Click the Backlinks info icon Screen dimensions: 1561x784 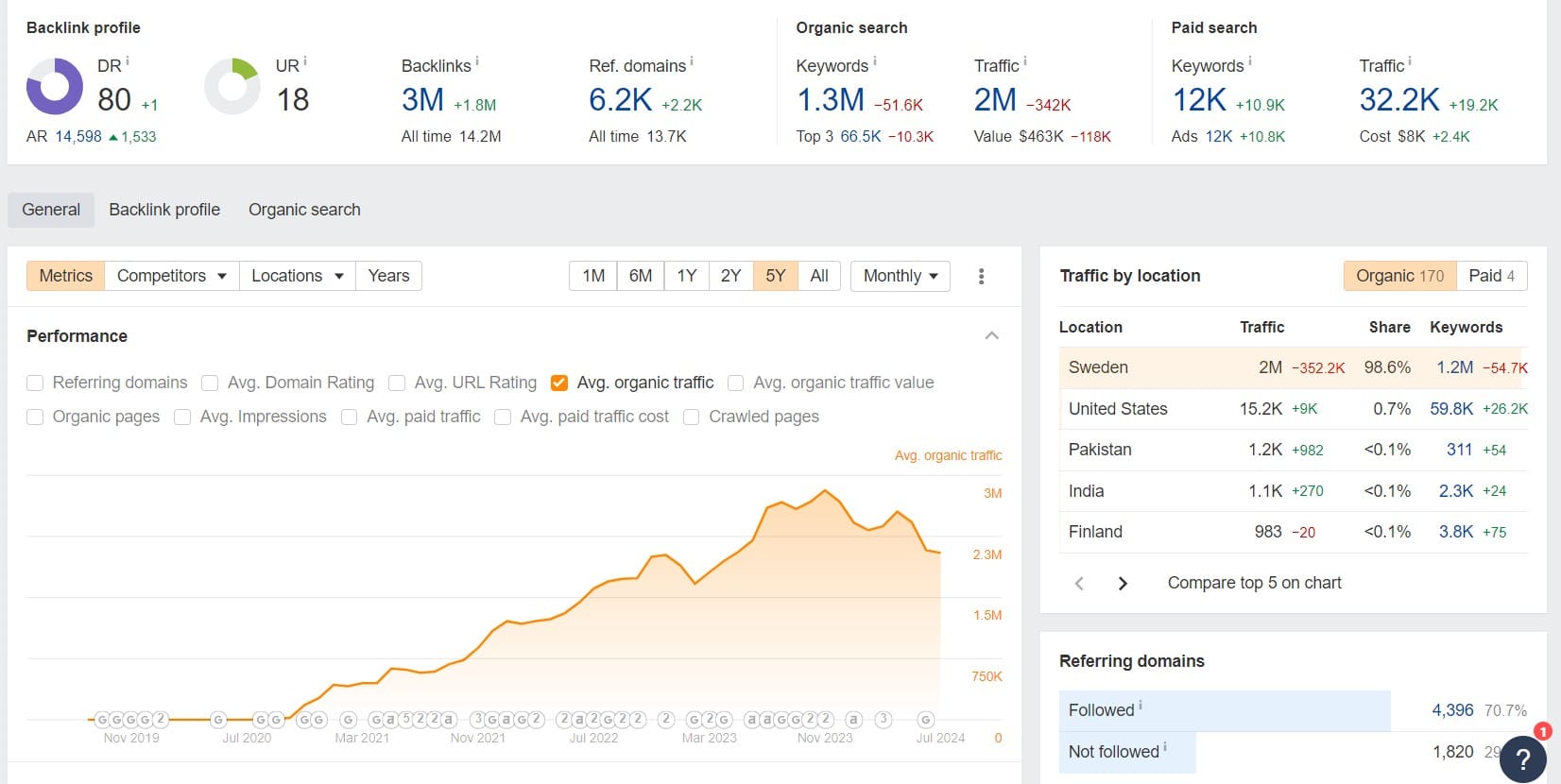(x=477, y=61)
